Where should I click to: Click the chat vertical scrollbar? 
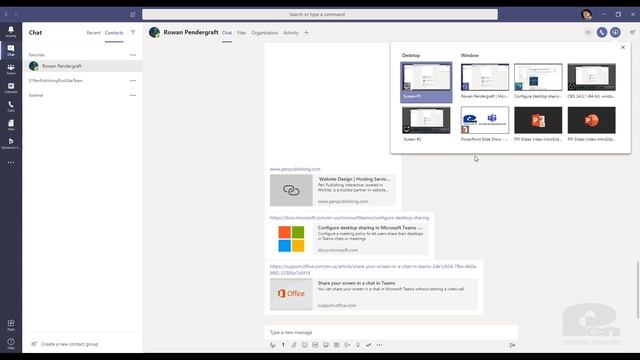pos(638,290)
